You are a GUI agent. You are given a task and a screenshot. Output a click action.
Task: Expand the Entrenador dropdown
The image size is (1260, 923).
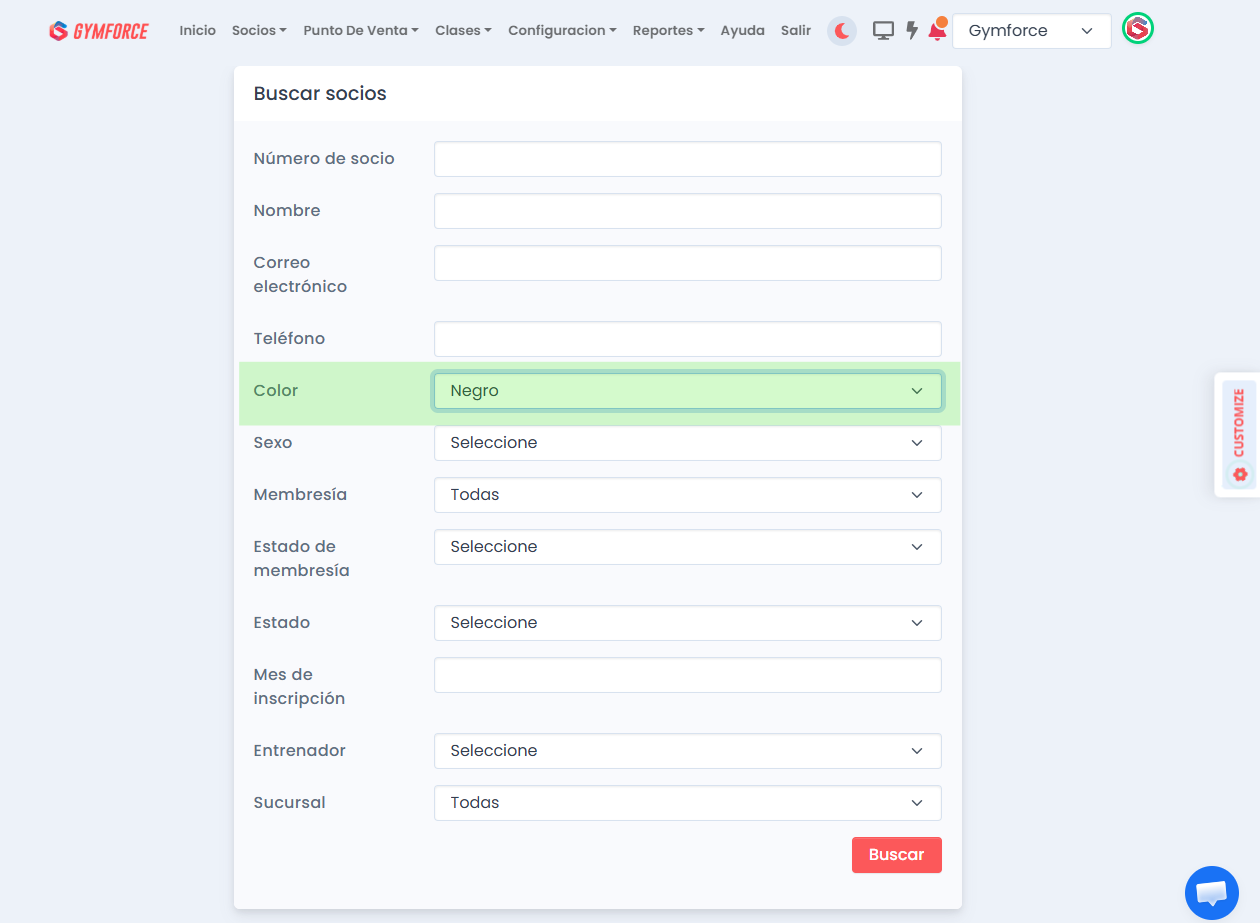687,751
